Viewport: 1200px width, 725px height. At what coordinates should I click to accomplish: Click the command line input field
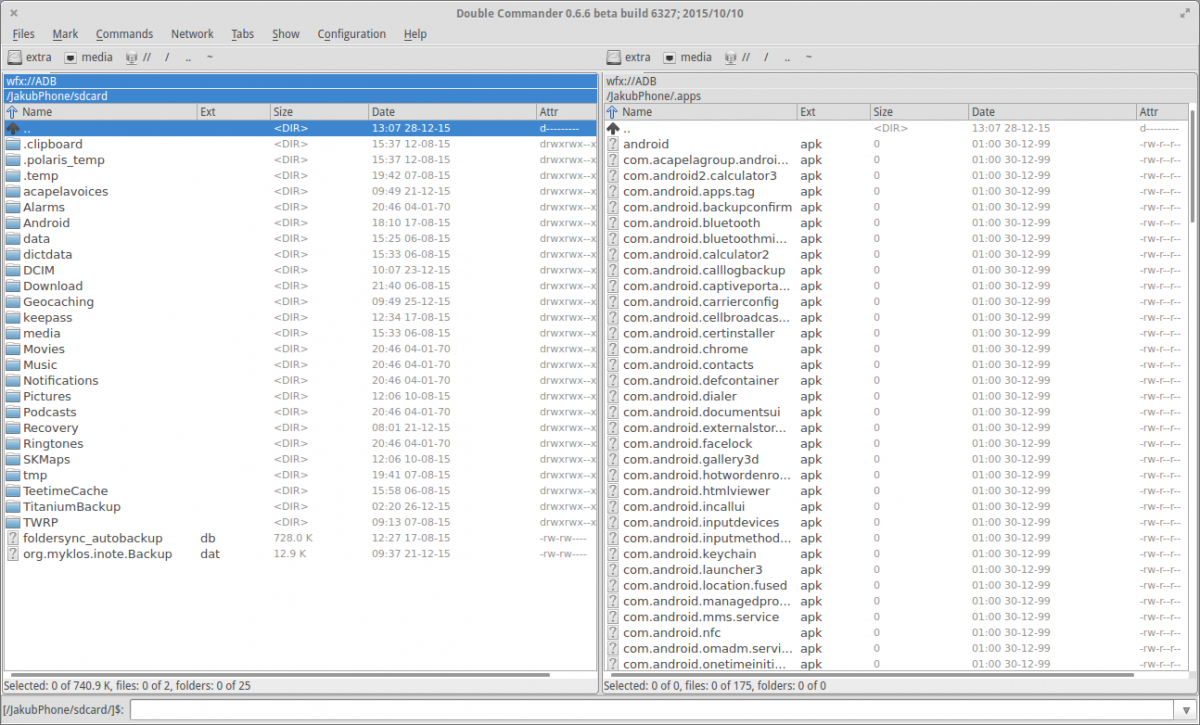pyautogui.click(x=660, y=710)
